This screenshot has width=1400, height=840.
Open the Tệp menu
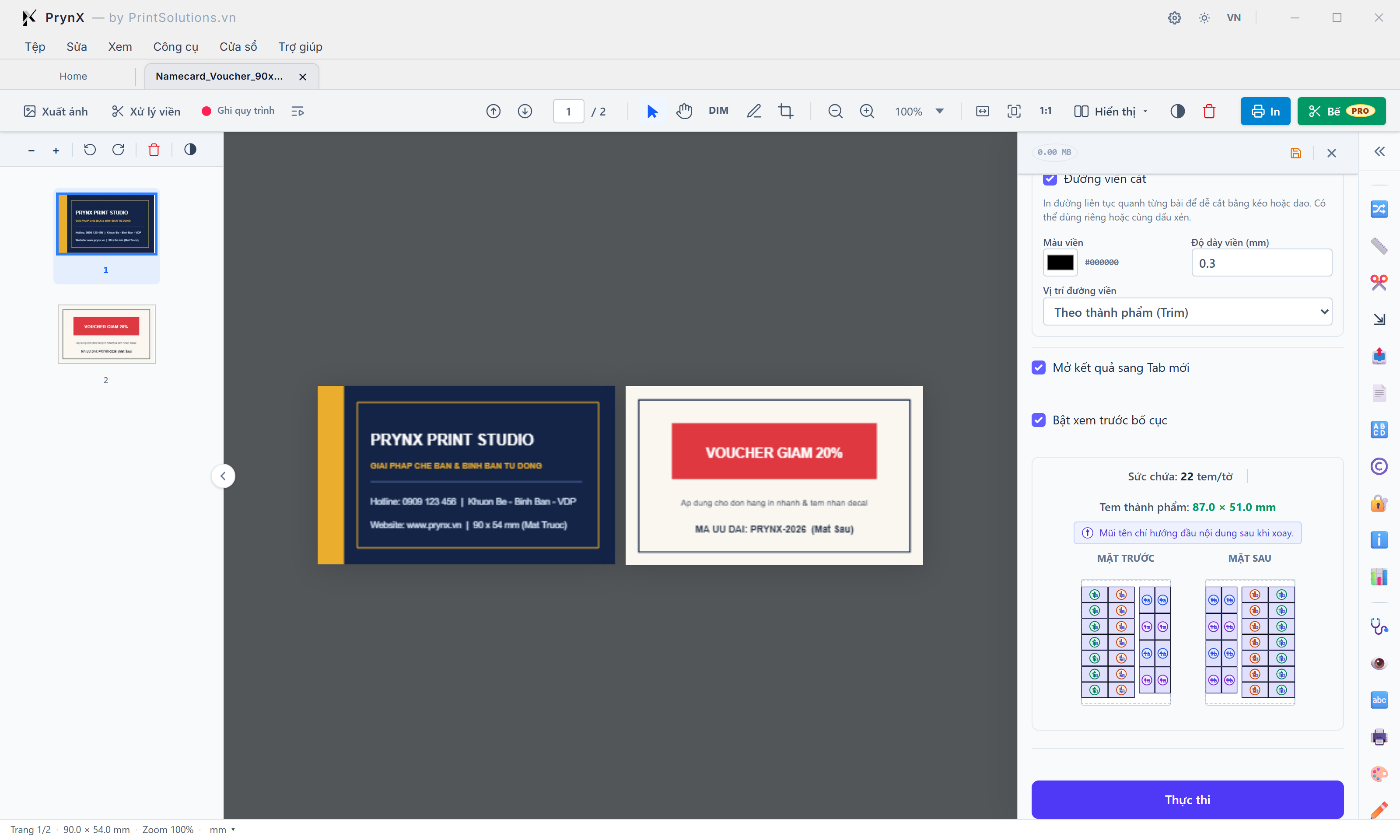point(35,46)
